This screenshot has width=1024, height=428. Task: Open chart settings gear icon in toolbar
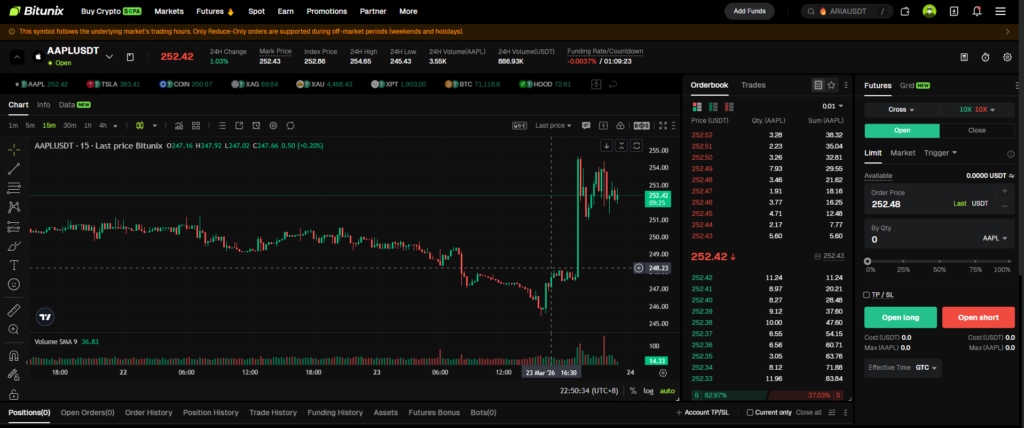[x=273, y=125]
